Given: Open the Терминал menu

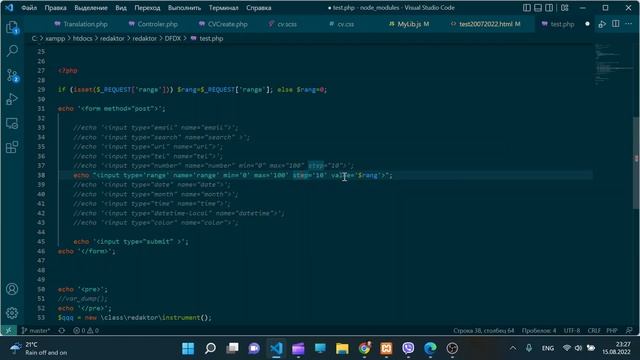Looking at the screenshot, I should click(x=223, y=8).
